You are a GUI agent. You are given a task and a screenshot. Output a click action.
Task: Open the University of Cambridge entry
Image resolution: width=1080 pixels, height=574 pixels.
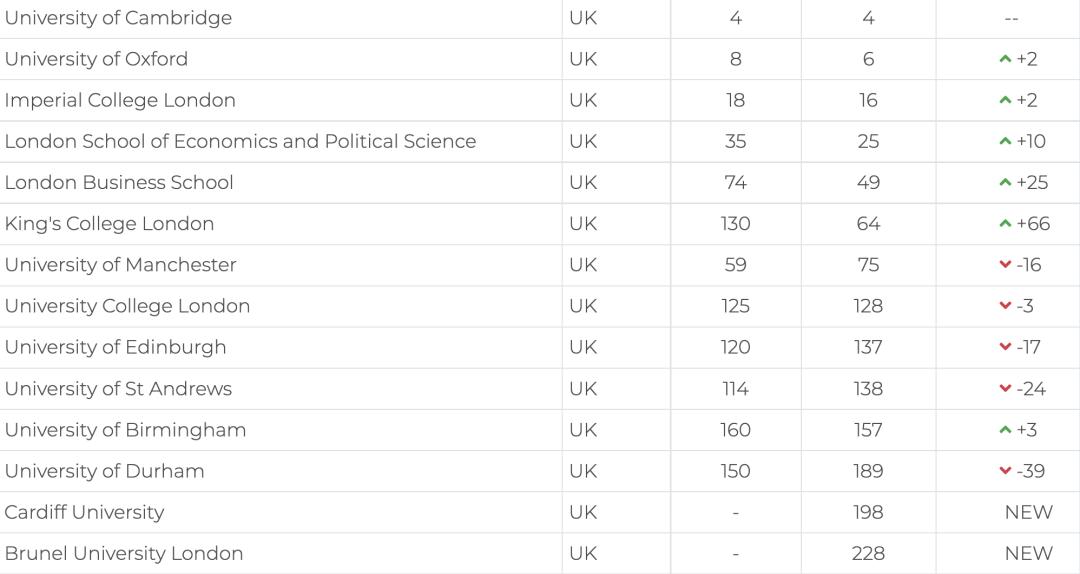tap(118, 18)
